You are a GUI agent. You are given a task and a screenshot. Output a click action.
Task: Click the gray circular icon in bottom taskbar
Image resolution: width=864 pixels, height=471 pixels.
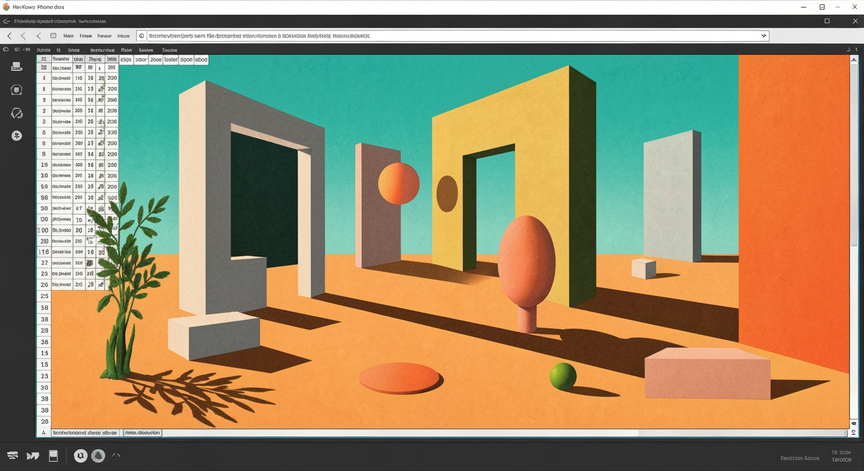[98, 456]
